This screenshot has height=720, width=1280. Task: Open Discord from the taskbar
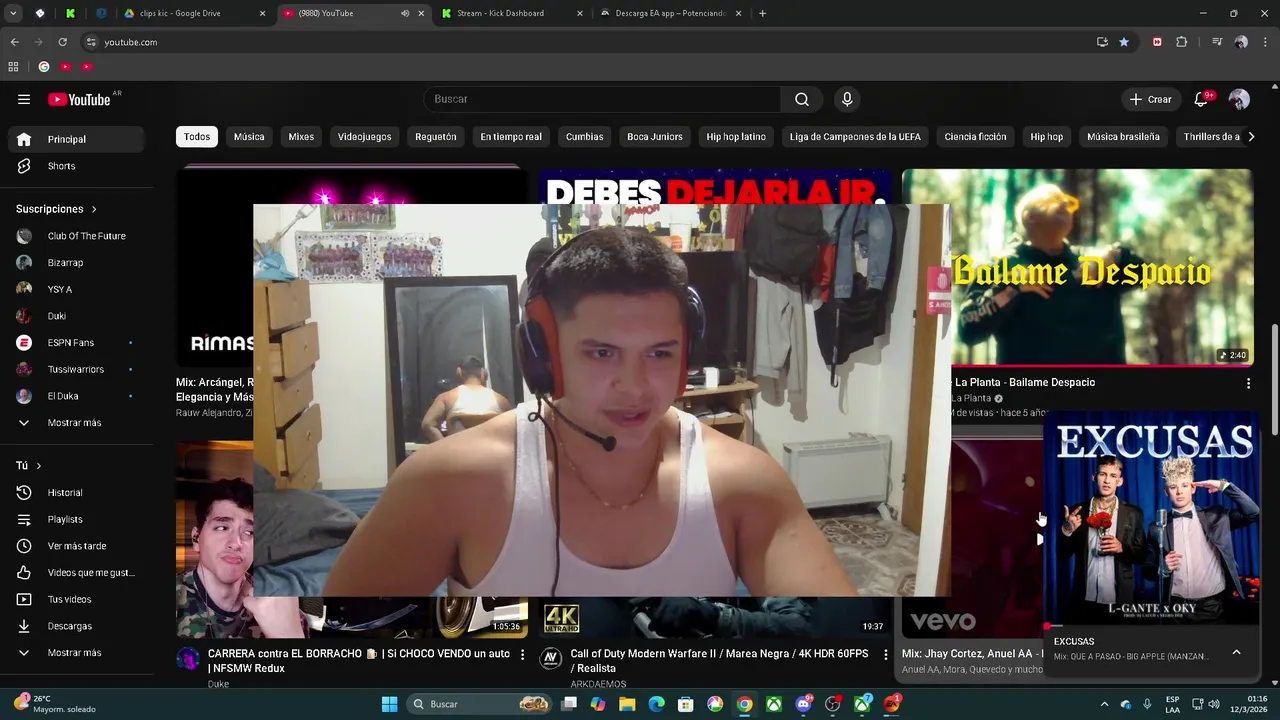(x=803, y=704)
